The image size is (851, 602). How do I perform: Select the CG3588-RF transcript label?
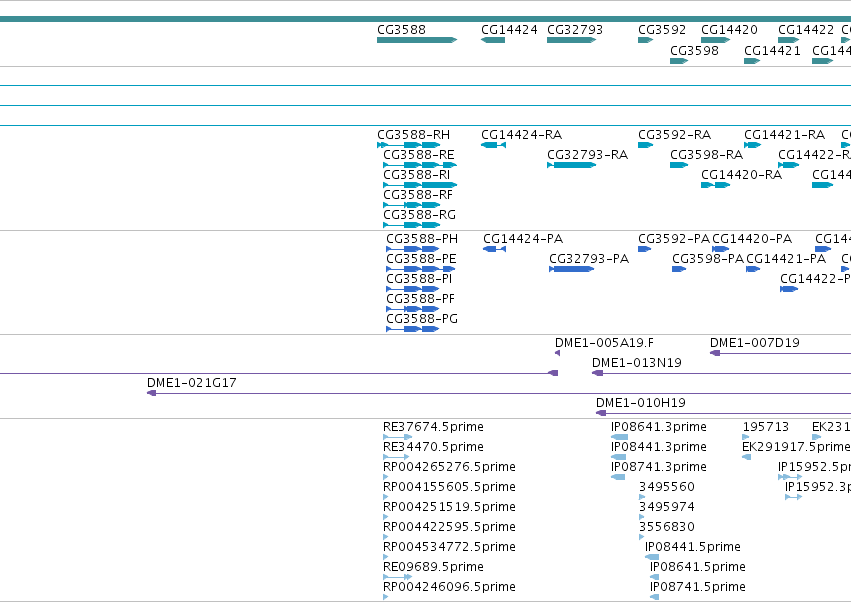(x=418, y=195)
